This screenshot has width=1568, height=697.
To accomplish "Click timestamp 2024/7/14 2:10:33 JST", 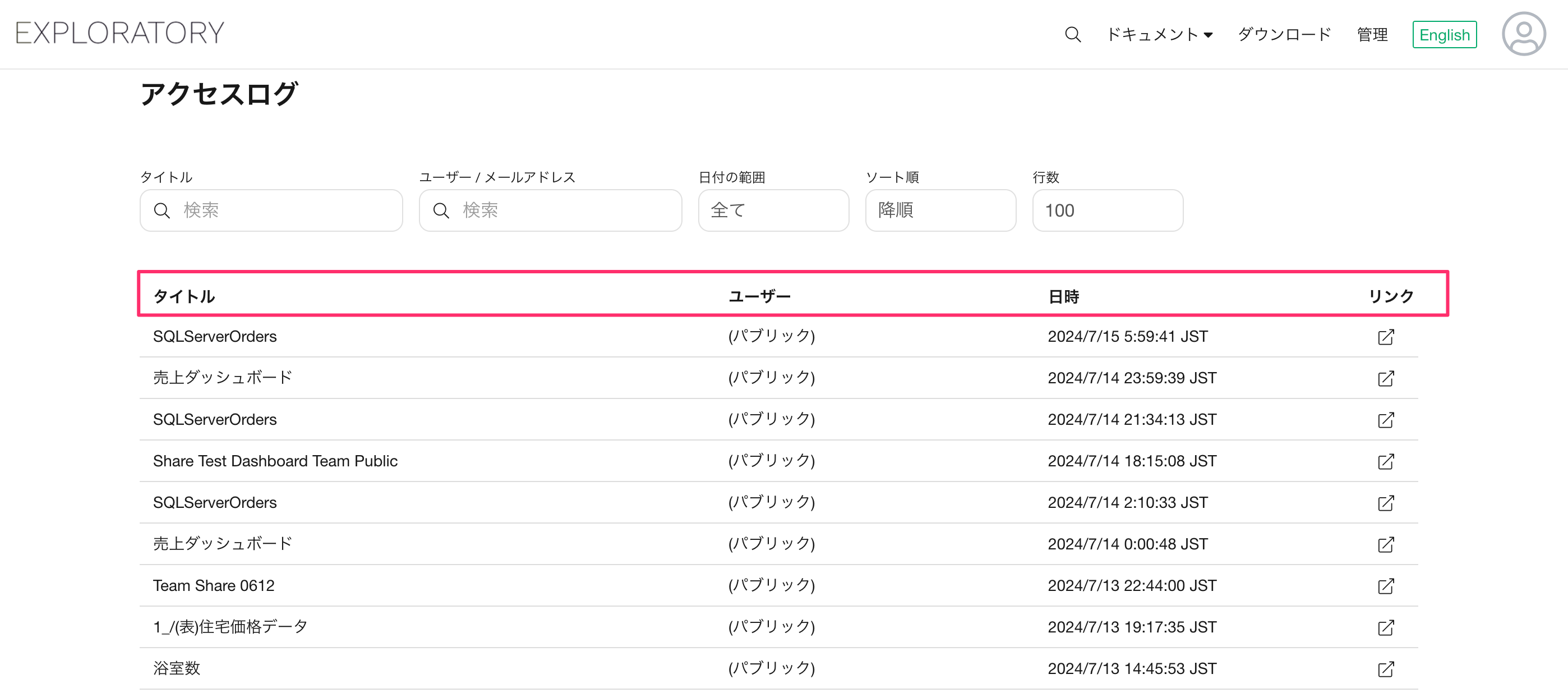I will pyautogui.click(x=1127, y=503).
